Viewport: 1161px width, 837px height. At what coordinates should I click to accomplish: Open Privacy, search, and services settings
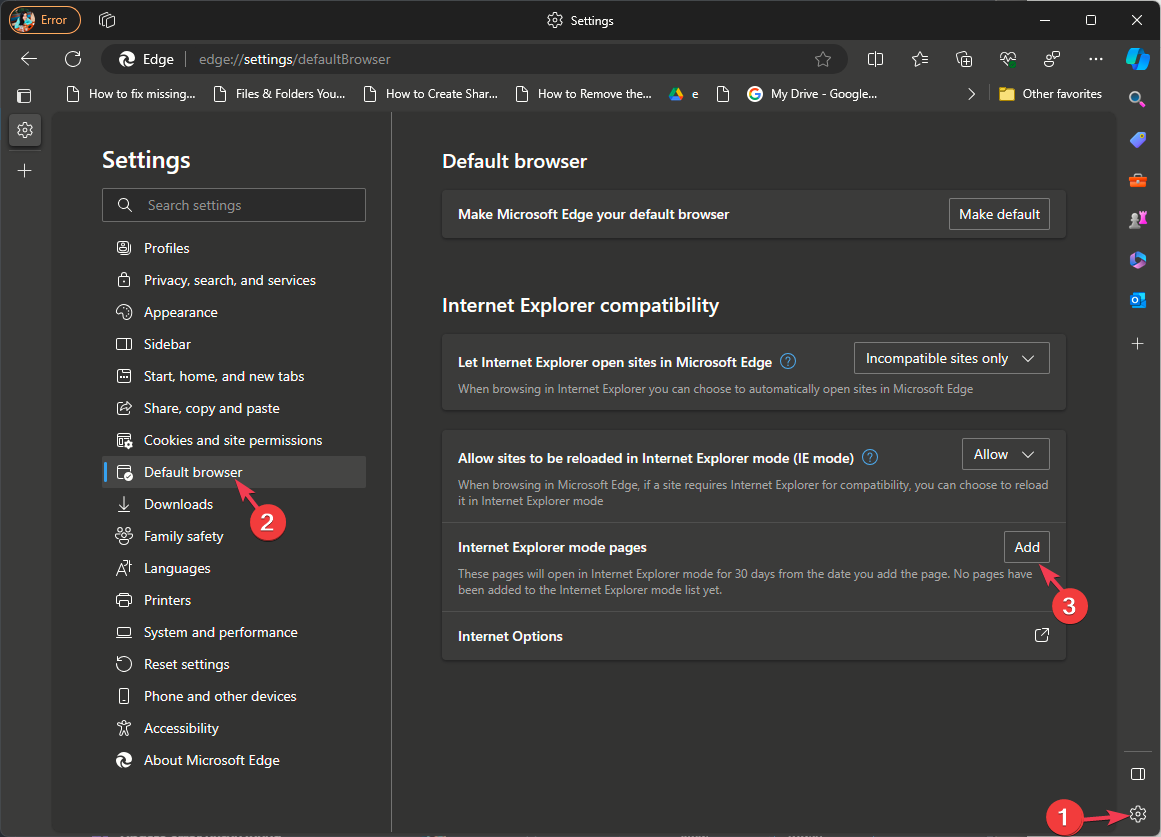[229, 280]
